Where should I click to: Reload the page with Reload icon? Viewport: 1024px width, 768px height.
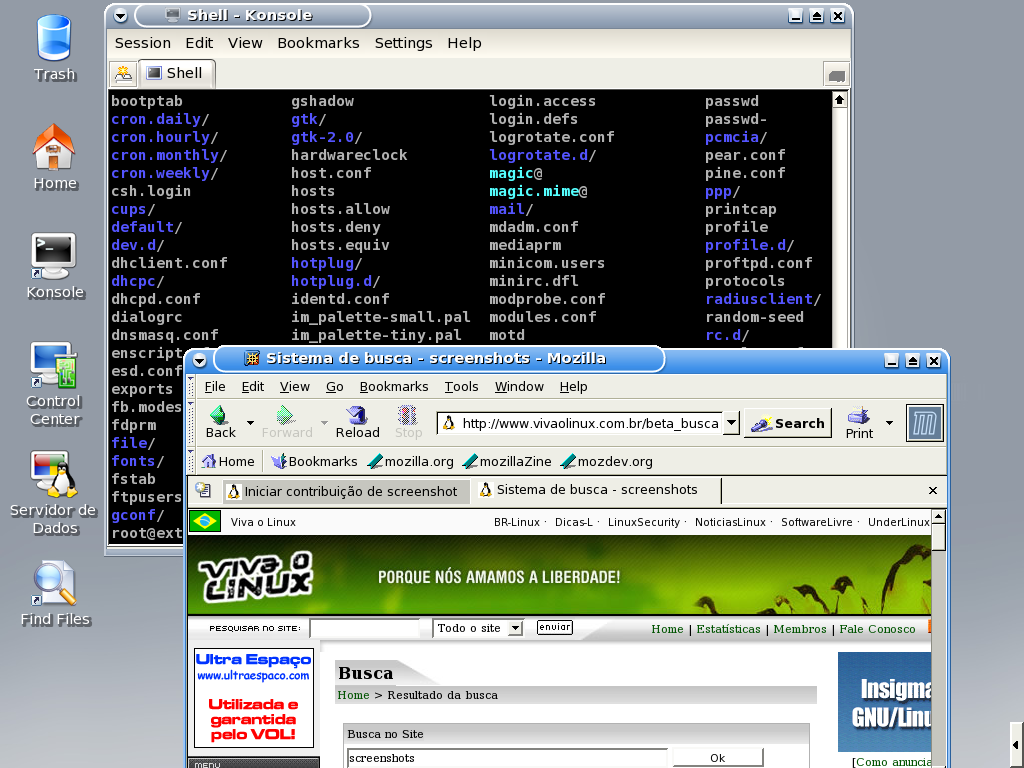[357, 415]
